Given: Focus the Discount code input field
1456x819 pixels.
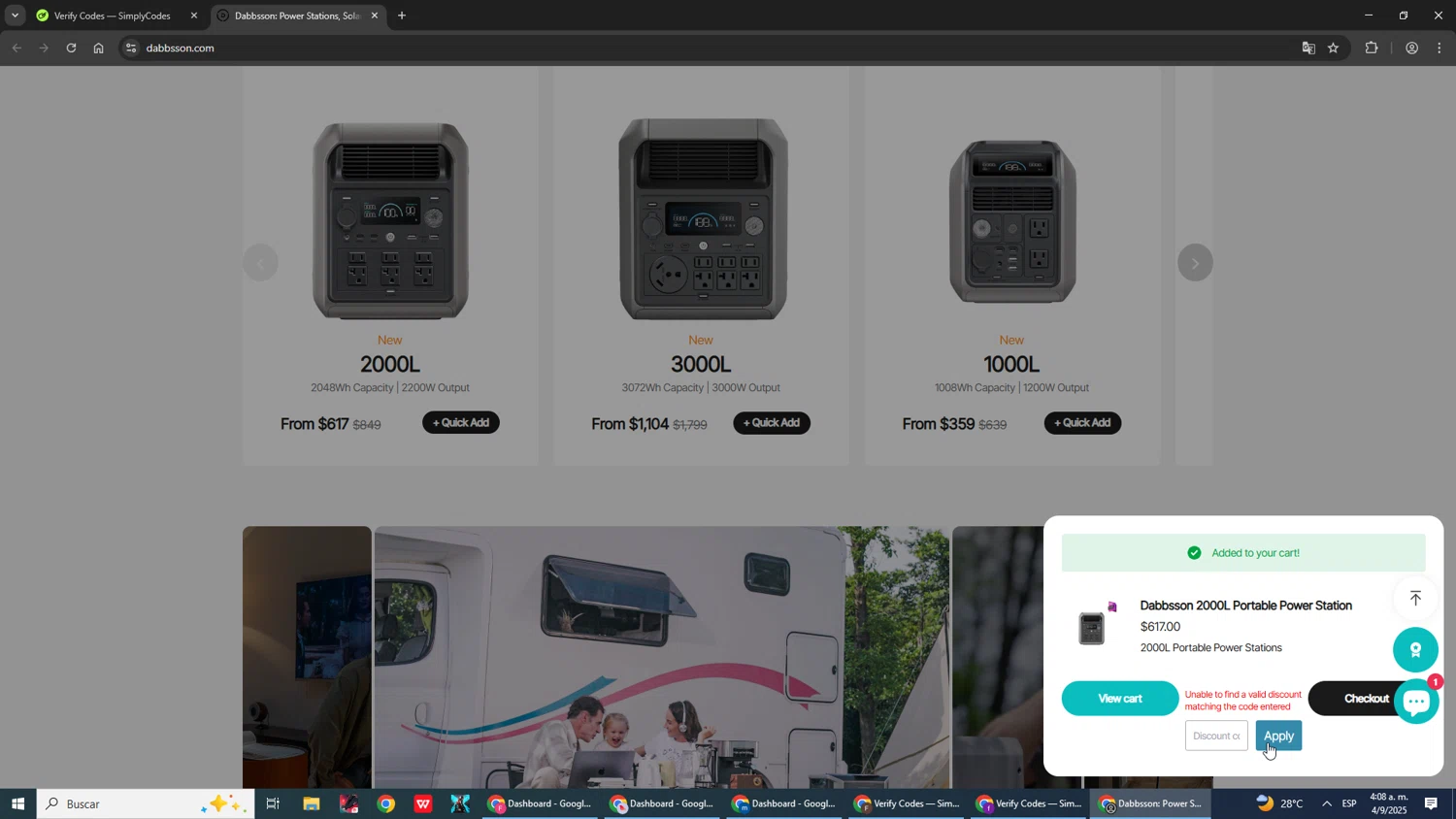Looking at the screenshot, I should (x=1216, y=736).
